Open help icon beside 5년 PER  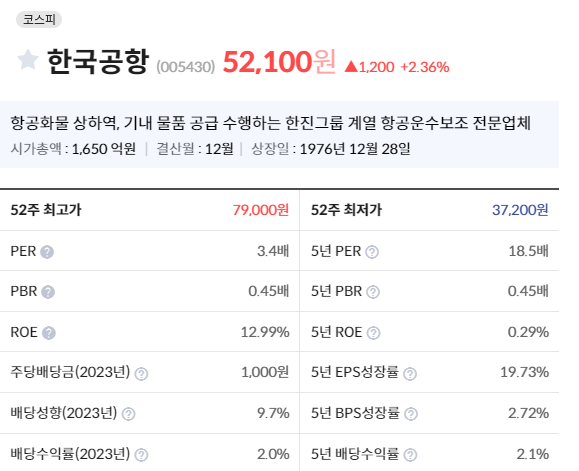pyautogui.click(x=372, y=252)
